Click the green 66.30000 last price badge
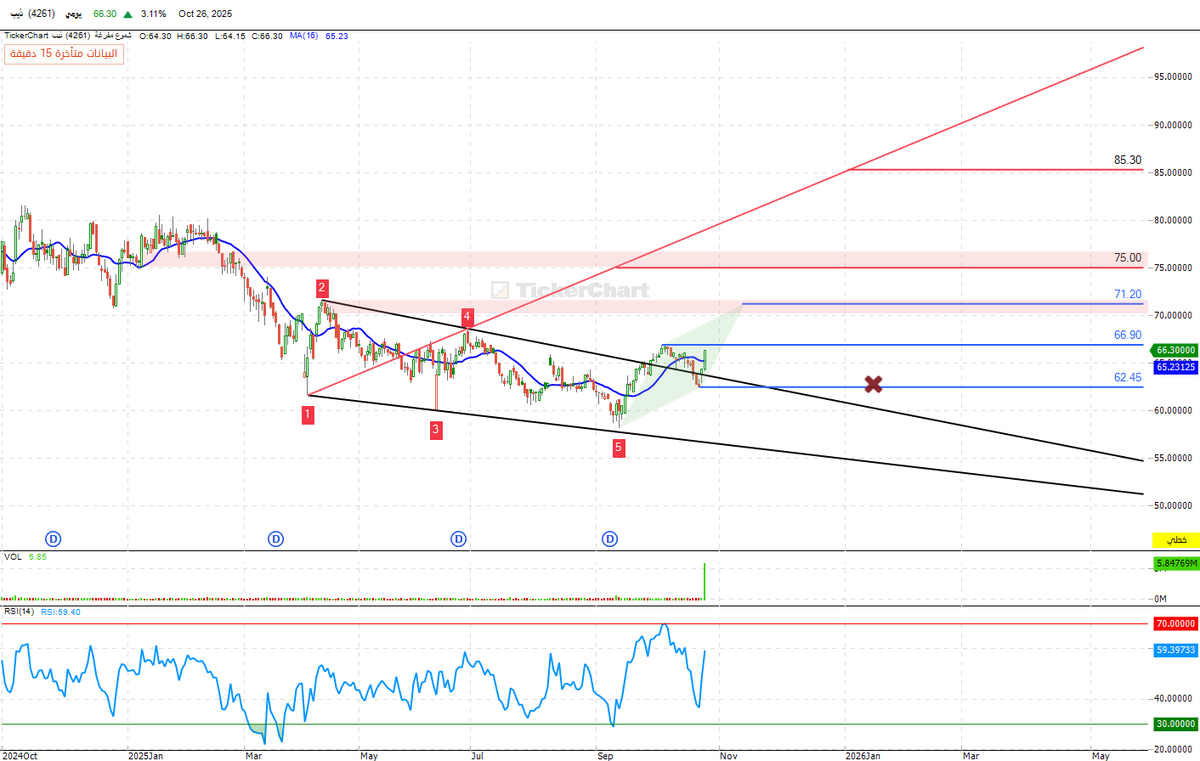The image size is (1200, 761). pos(1176,351)
